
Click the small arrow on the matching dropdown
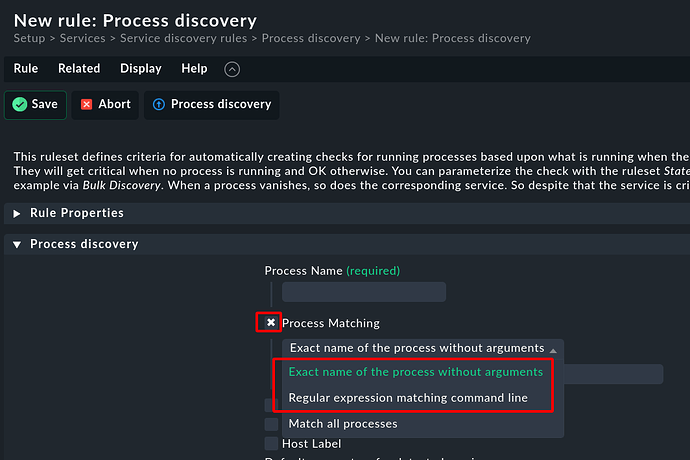(553, 351)
